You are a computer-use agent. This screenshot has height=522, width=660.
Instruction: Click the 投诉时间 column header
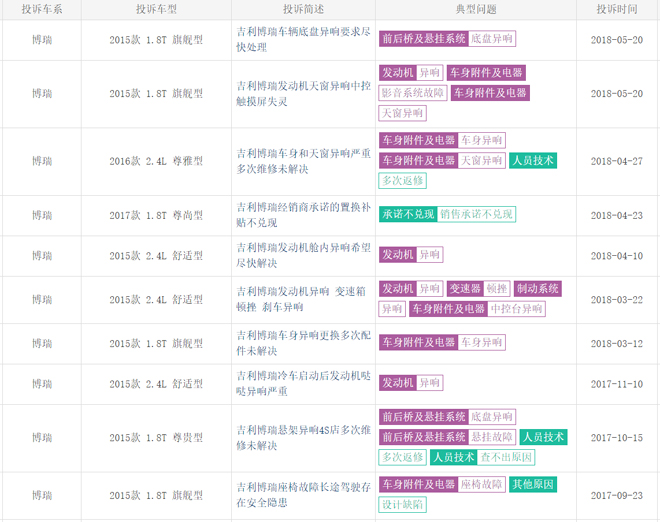617,9
